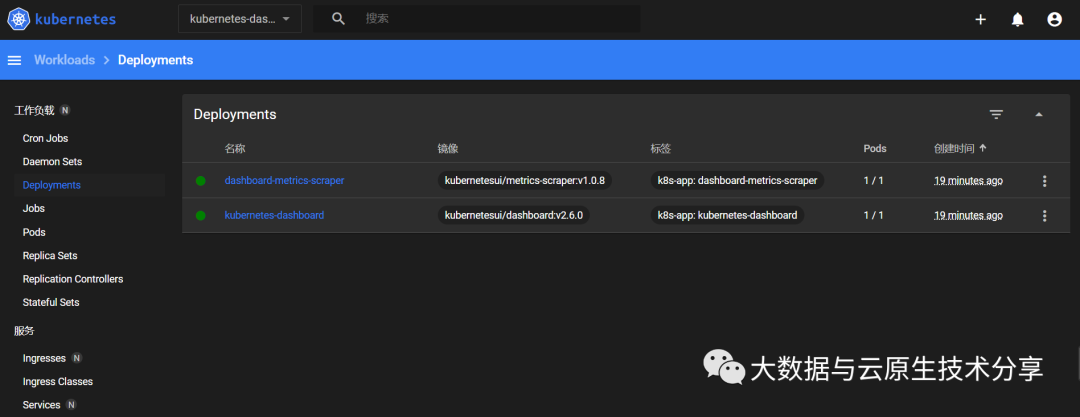Collapse the Deployments card
Image resolution: width=1080 pixels, height=417 pixels.
pyautogui.click(x=1039, y=114)
